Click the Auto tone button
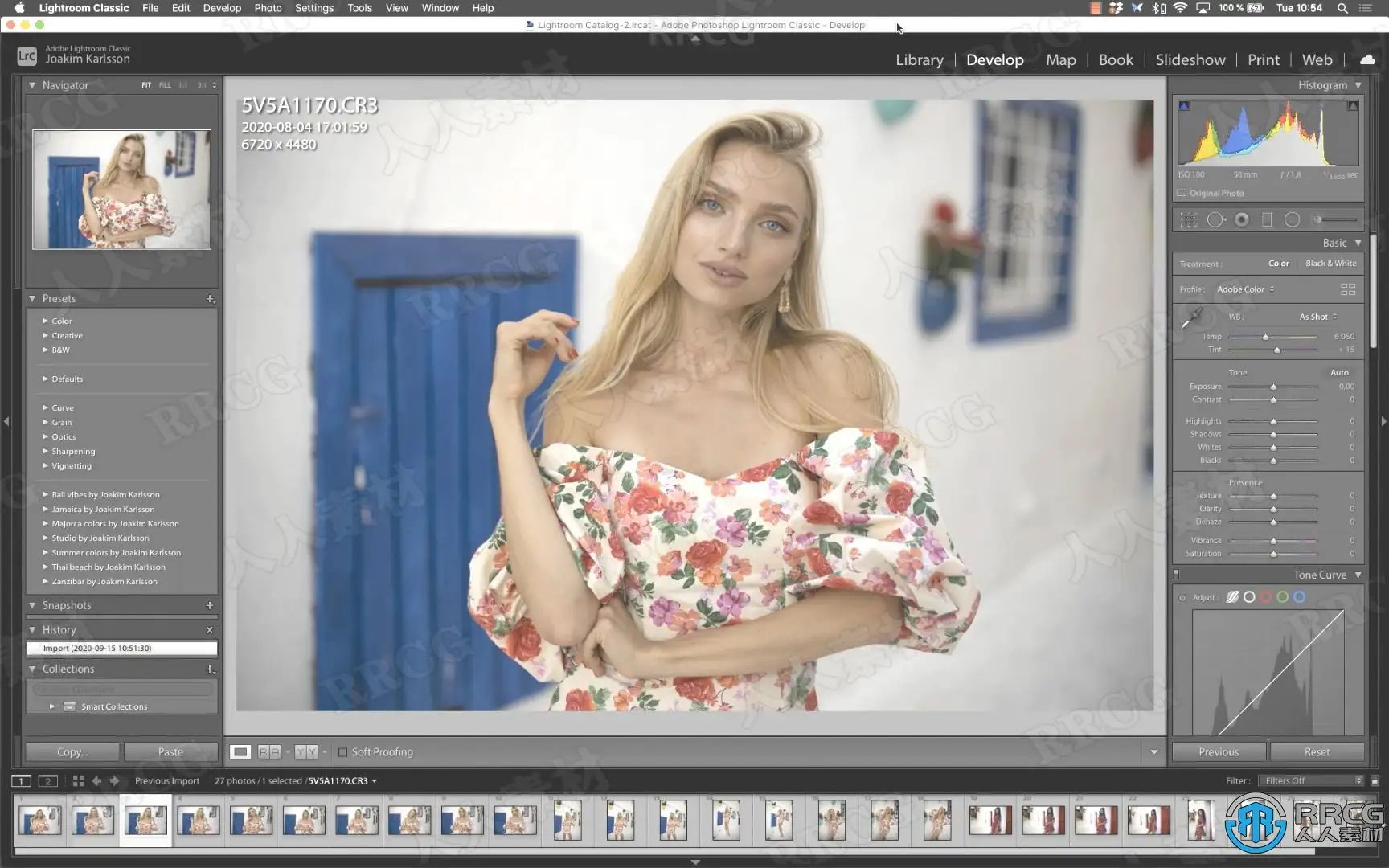1389x868 pixels. 1339,372
